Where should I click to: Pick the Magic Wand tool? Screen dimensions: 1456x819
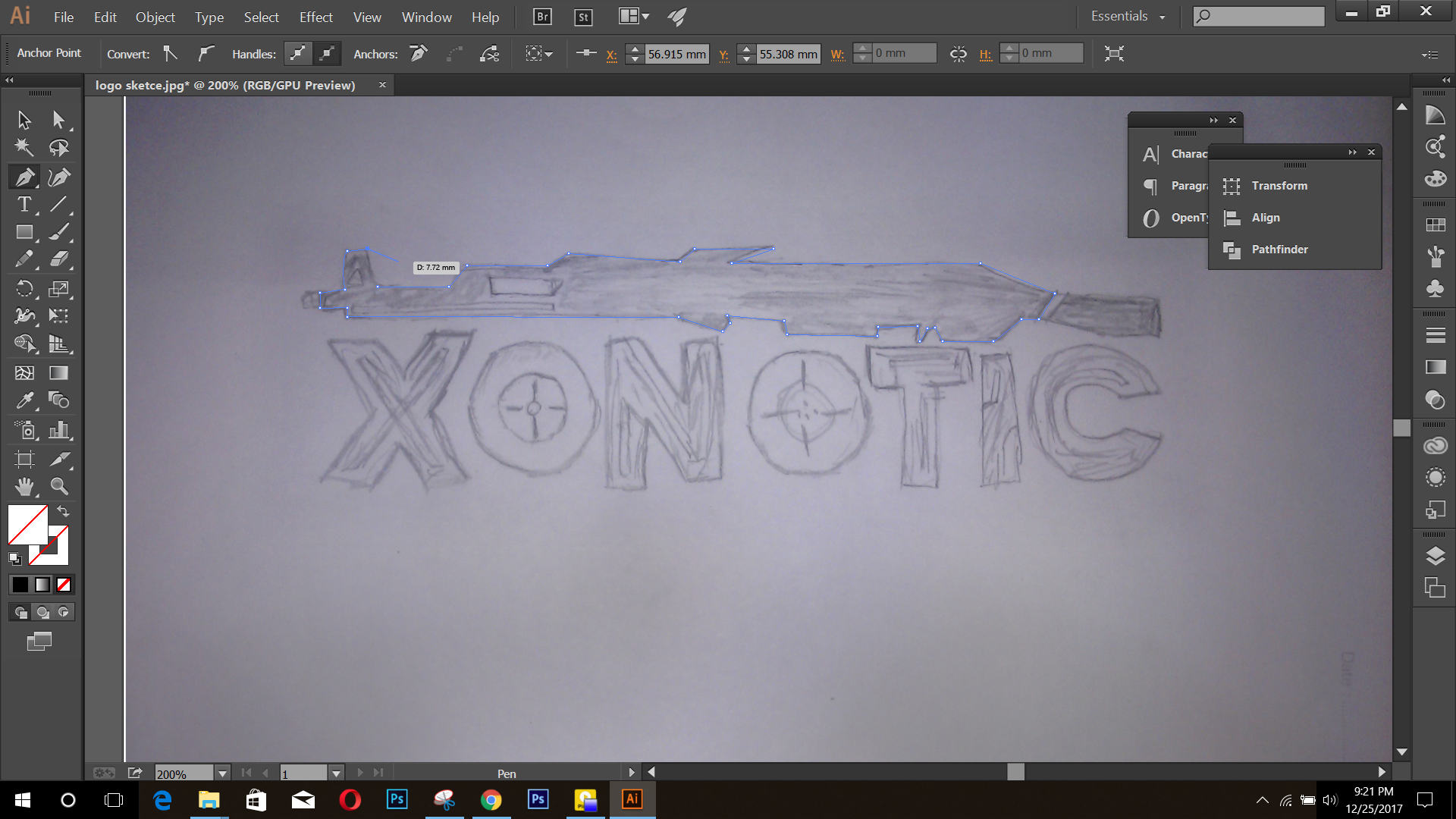click(24, 148)
